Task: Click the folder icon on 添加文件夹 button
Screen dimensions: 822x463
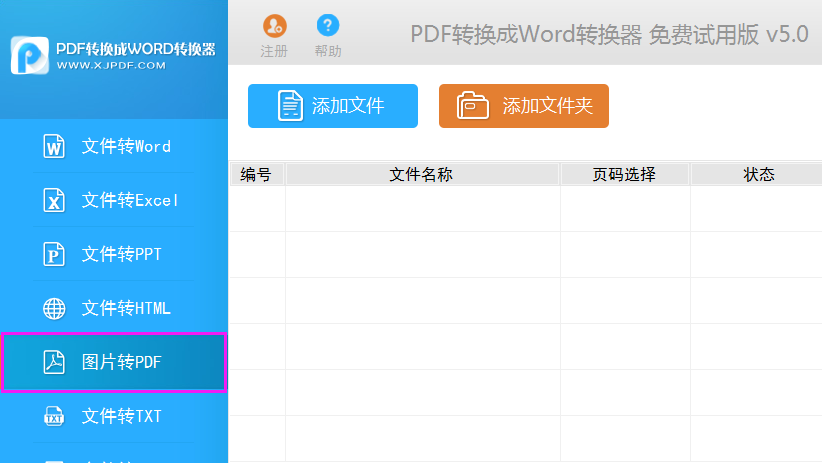Action: (x=472, y=106)
